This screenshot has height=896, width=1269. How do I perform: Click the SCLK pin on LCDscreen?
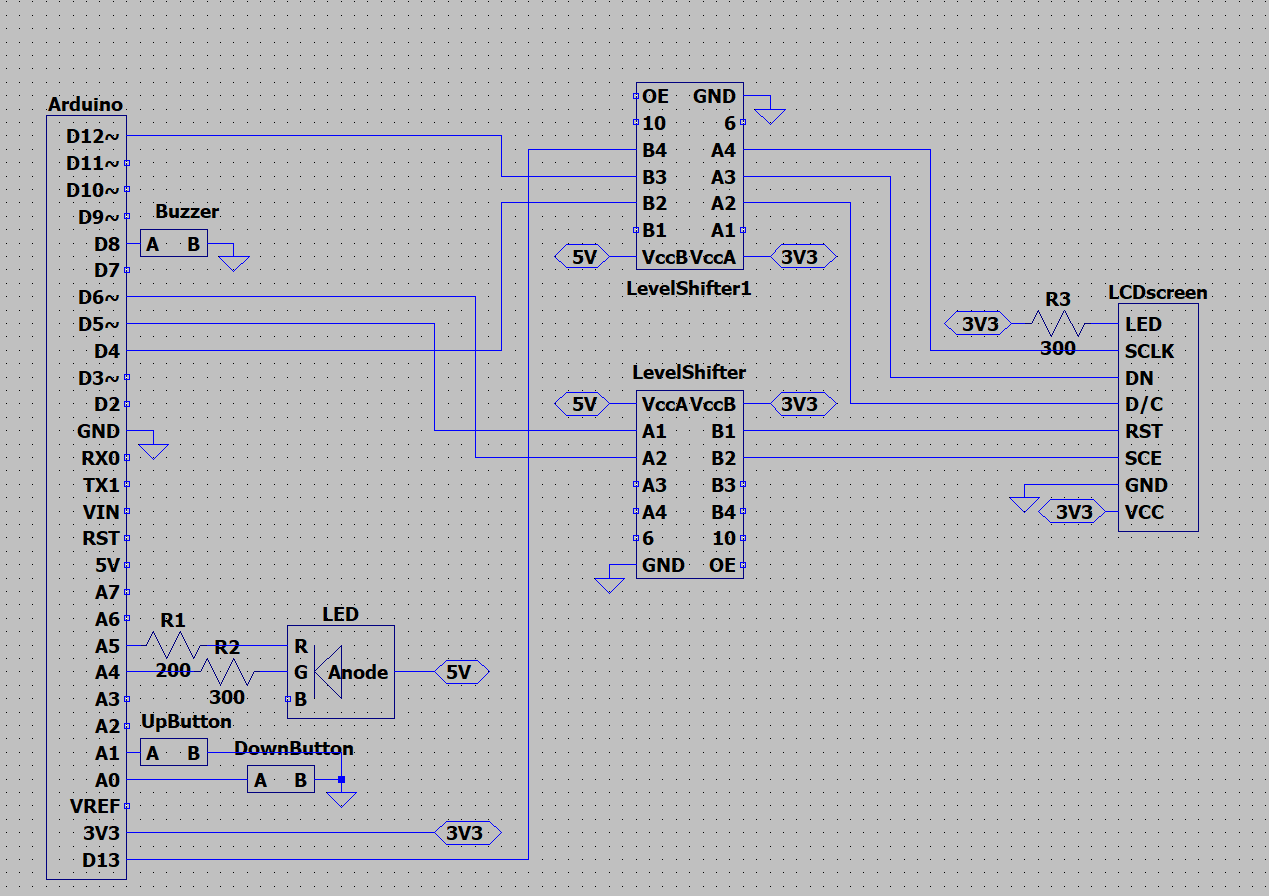pos(1149,351)
